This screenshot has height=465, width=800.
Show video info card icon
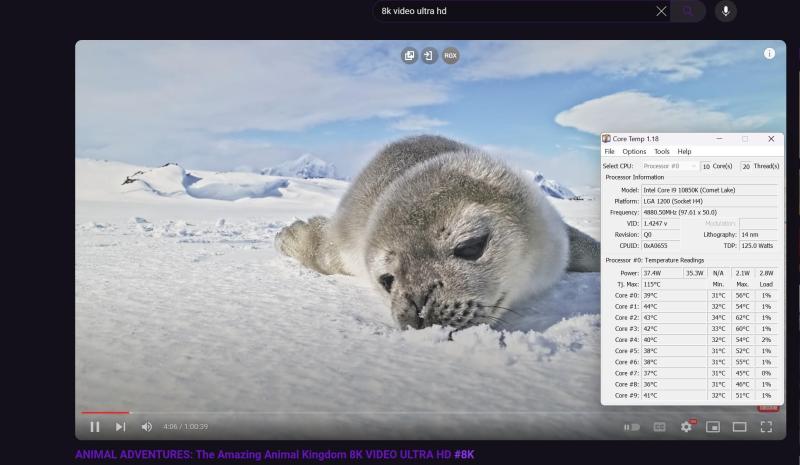tap(769, 54)
